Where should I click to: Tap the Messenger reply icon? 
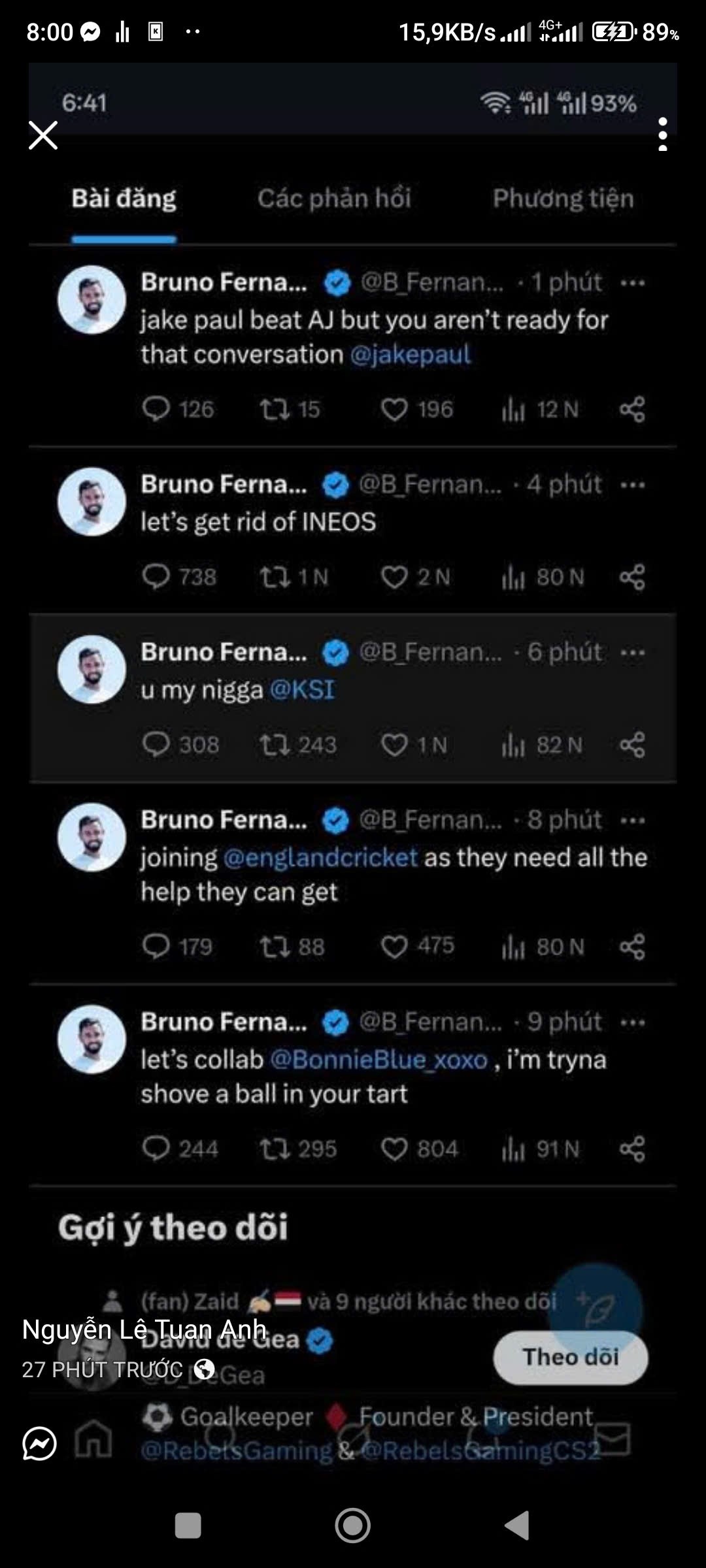39,1444
